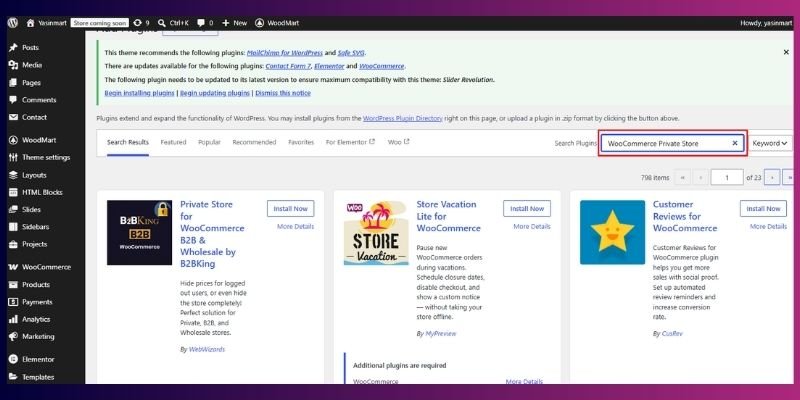Viewport: 800px width, 400px height.
Task: Open the WordPress Plugin Directory link
Action: tap(403, 118)
